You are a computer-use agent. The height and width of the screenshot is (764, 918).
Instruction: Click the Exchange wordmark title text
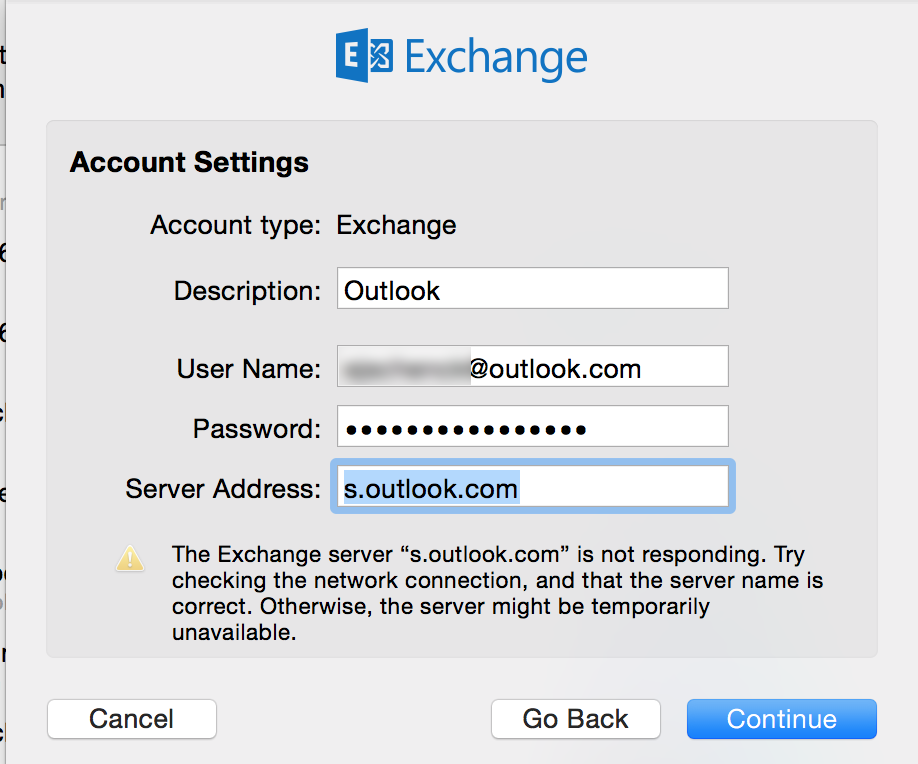tap(496, 58)
